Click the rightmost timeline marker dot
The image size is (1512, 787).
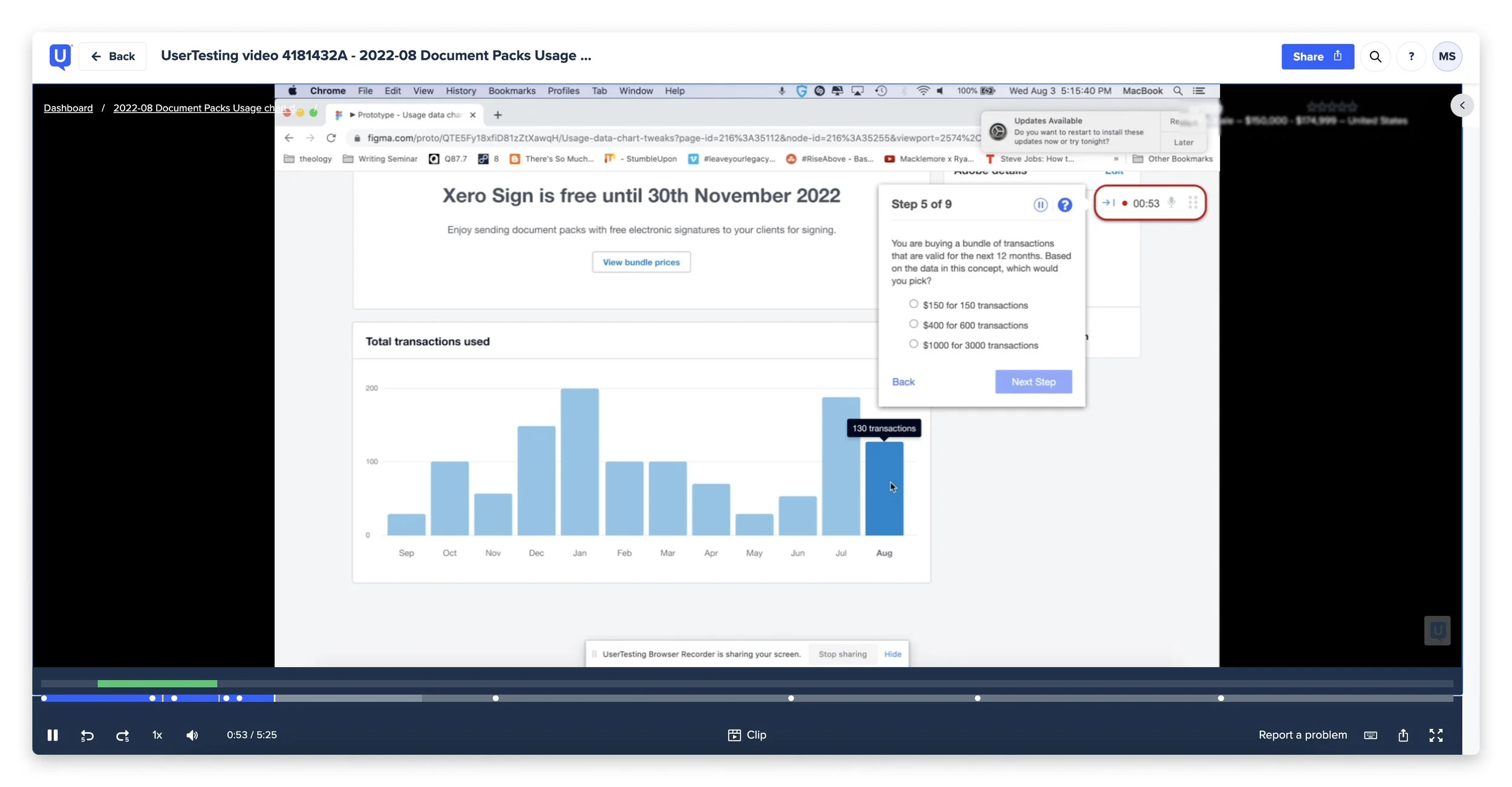tap(1220, 698)
